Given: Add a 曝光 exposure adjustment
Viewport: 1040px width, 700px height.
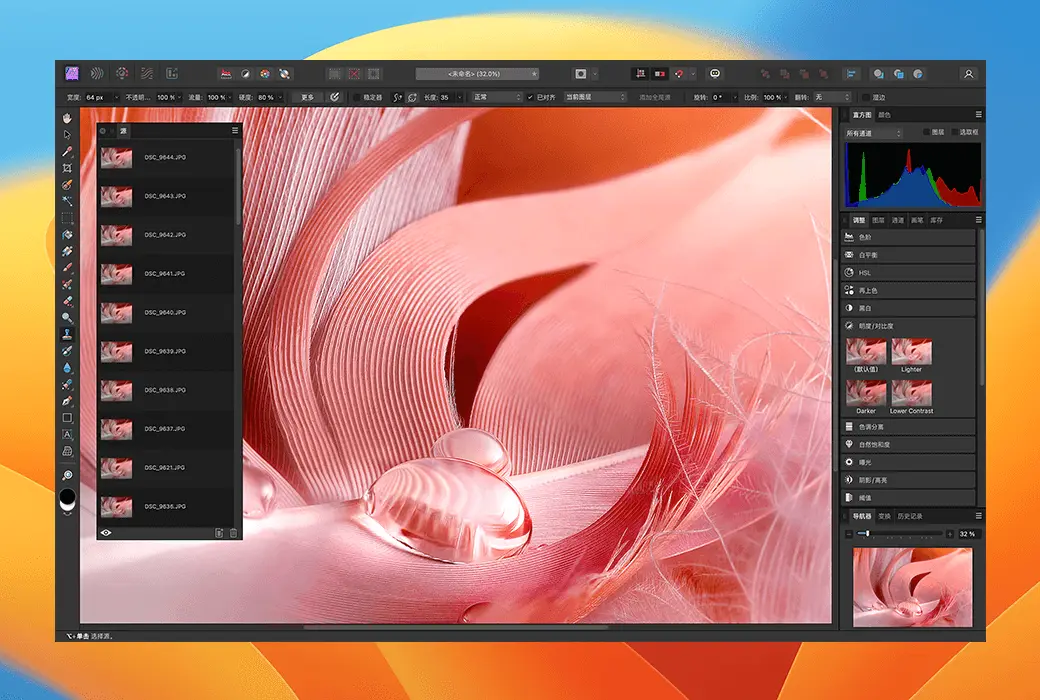Looking at the screenshot, I should [908, 462].
